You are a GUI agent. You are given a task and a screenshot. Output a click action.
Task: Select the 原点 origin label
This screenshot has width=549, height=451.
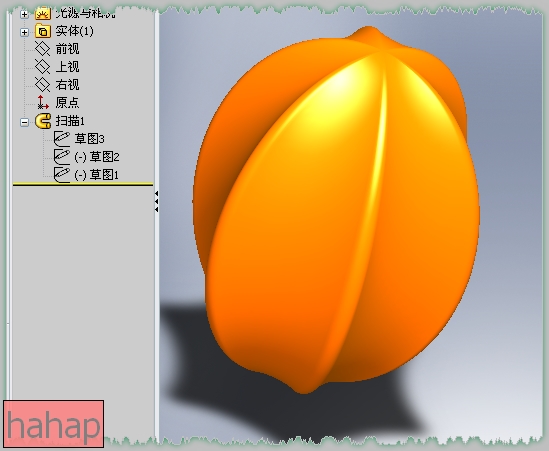[x=67, y=102]
